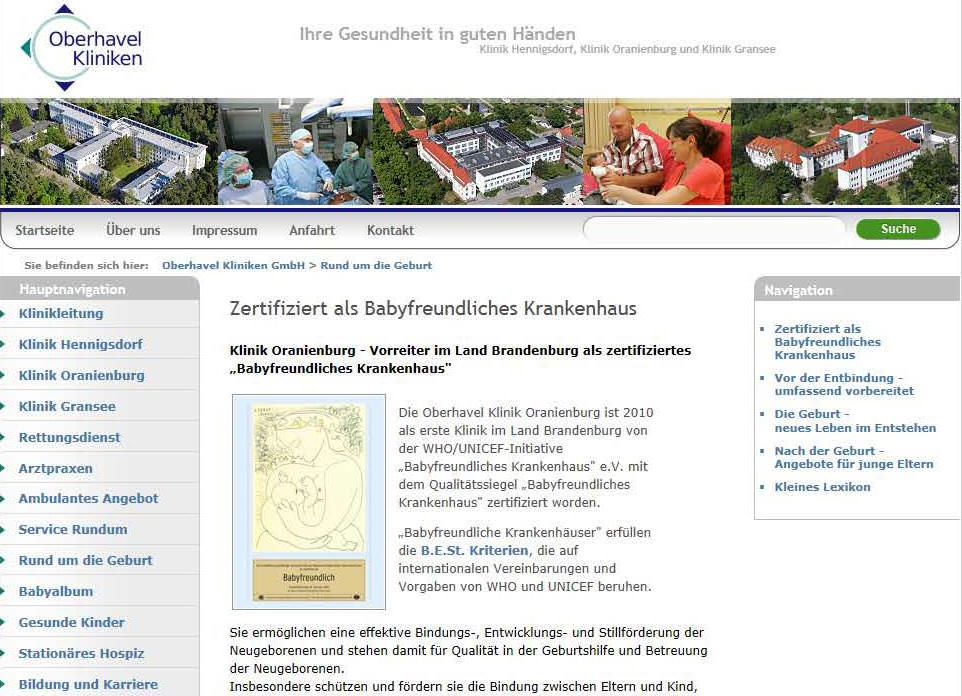Click the middle aerial clinic courtyard photo
Image resolution: width=962 pixels, height=696 pixels.
click(x=479, y=152)
